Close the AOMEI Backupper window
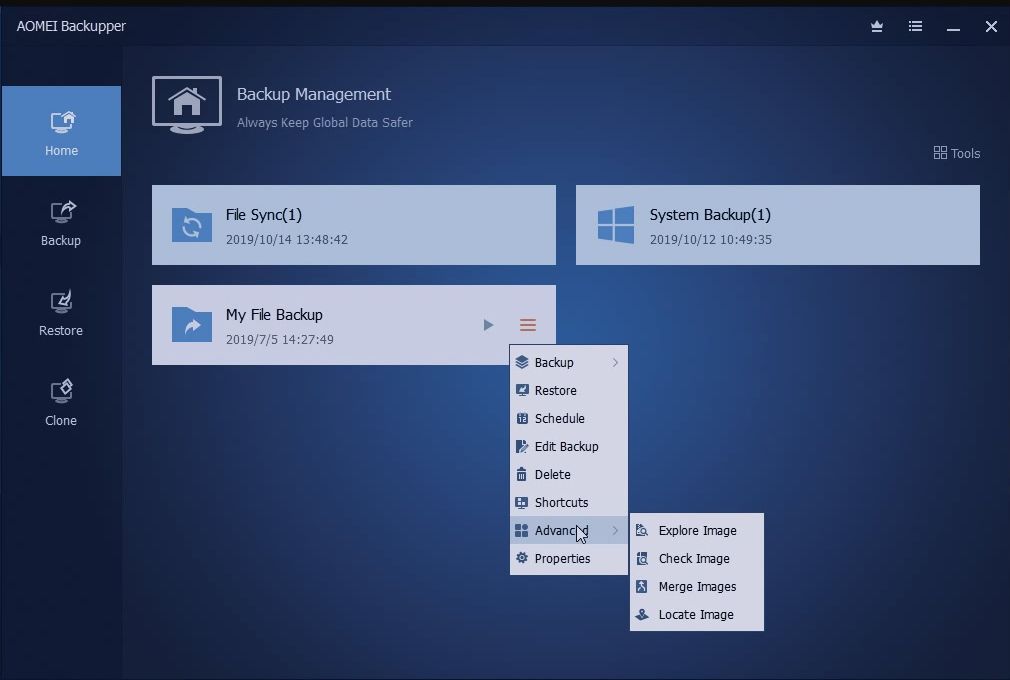The image size is (1010, 680). coord(991,26)
